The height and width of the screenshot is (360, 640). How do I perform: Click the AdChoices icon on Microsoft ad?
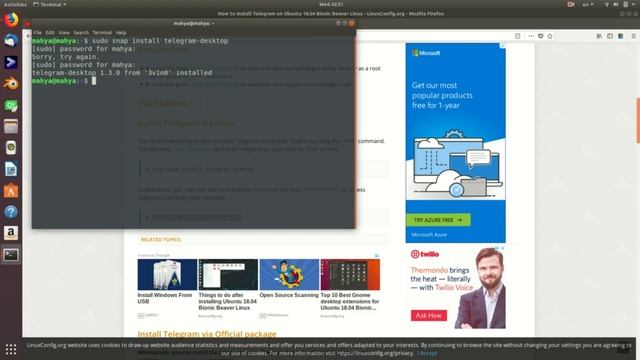click(x=503, y=45)
